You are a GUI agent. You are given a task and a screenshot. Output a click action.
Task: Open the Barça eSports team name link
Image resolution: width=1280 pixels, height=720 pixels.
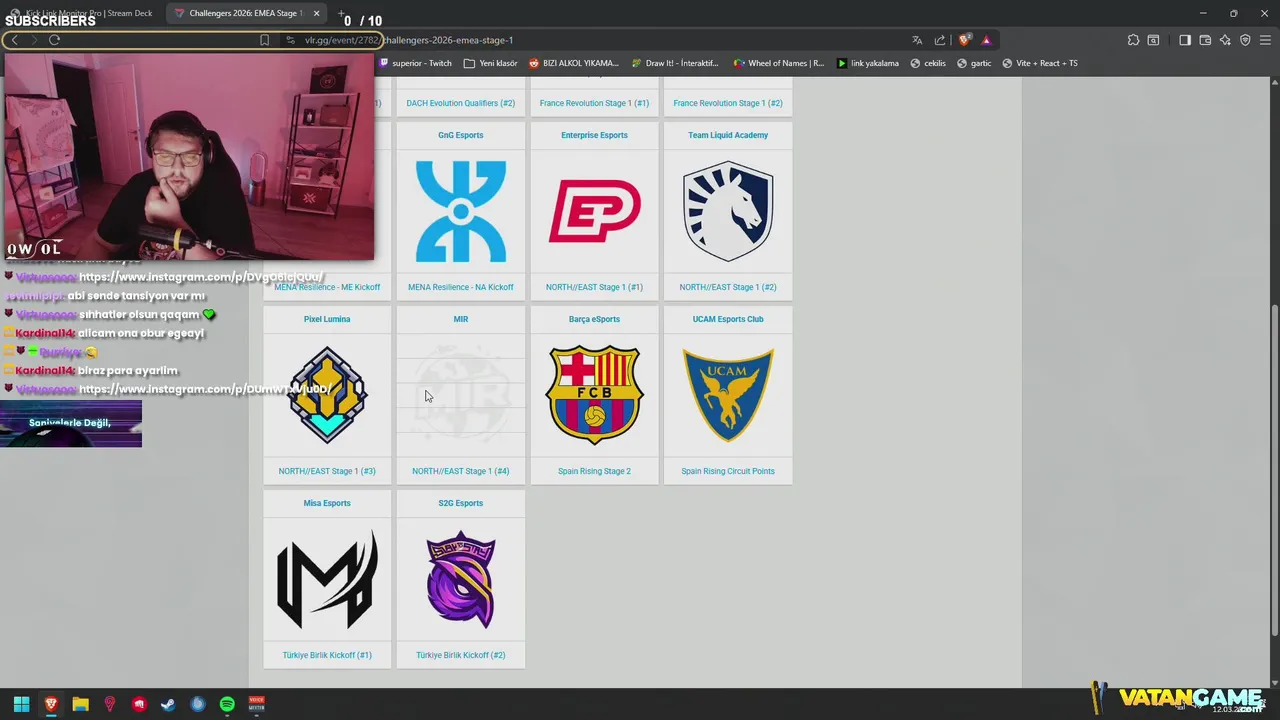594,319
